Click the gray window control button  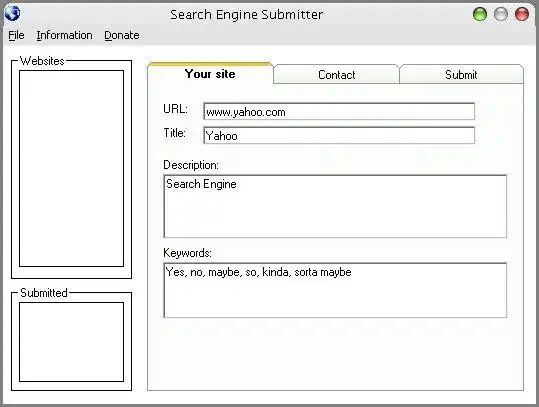point(500,14)
